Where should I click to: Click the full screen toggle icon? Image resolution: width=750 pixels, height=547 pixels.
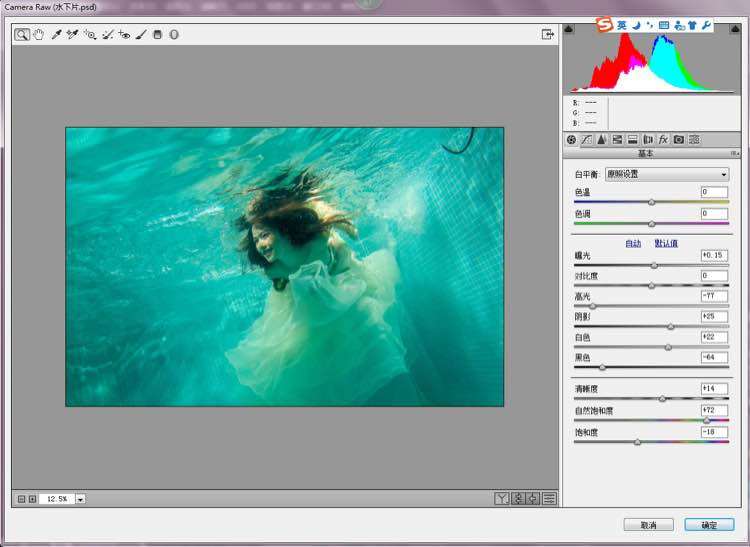(548, 34)
